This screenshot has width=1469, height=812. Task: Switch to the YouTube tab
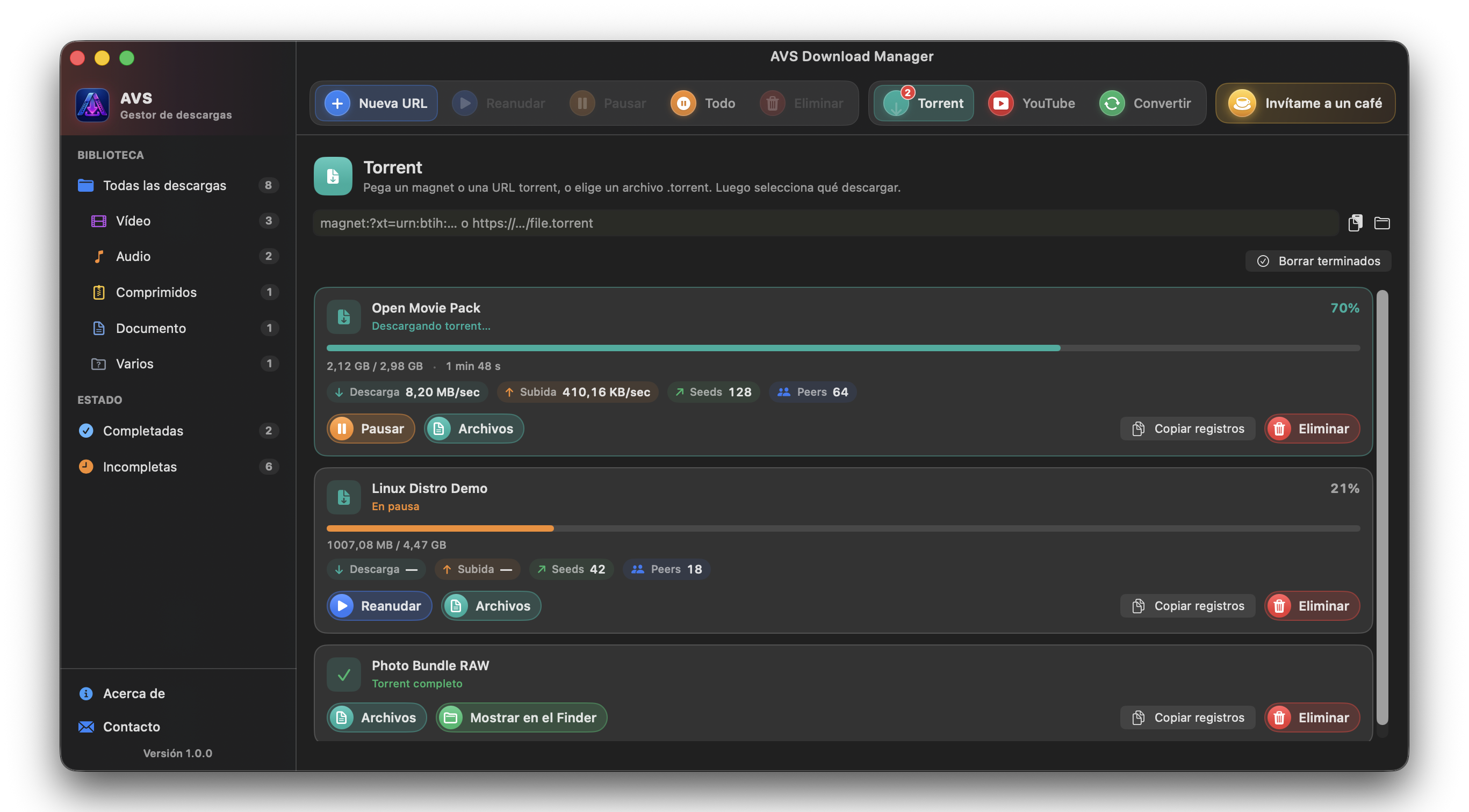[1032, 103]
